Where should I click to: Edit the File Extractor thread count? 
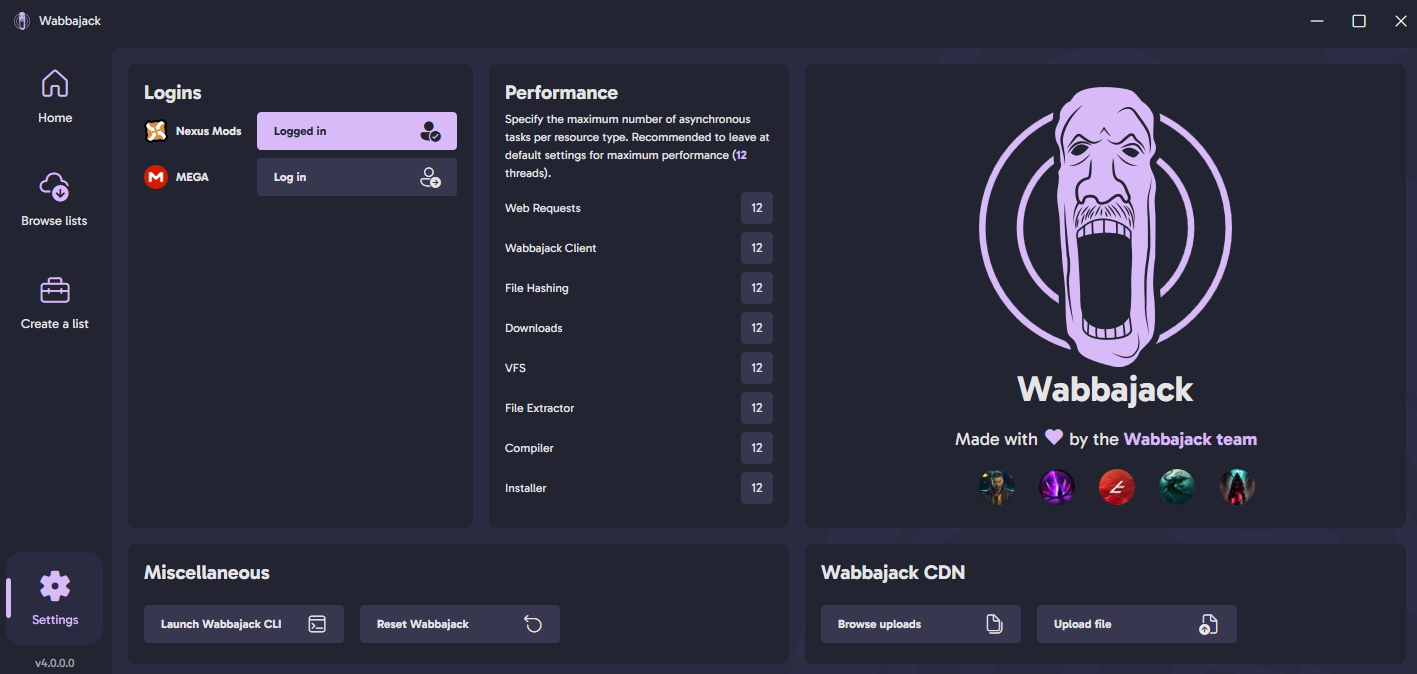coord(757,408)
